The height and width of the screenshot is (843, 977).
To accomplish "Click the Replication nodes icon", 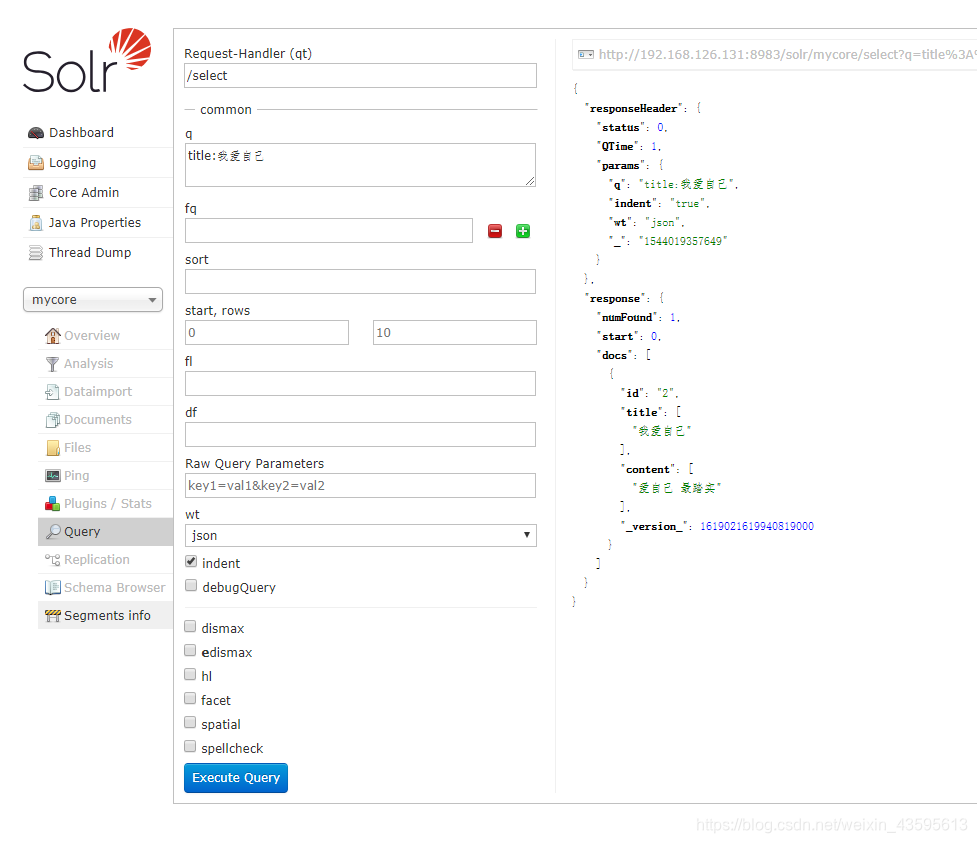I will pyautogui.click(x=53, y=560).
